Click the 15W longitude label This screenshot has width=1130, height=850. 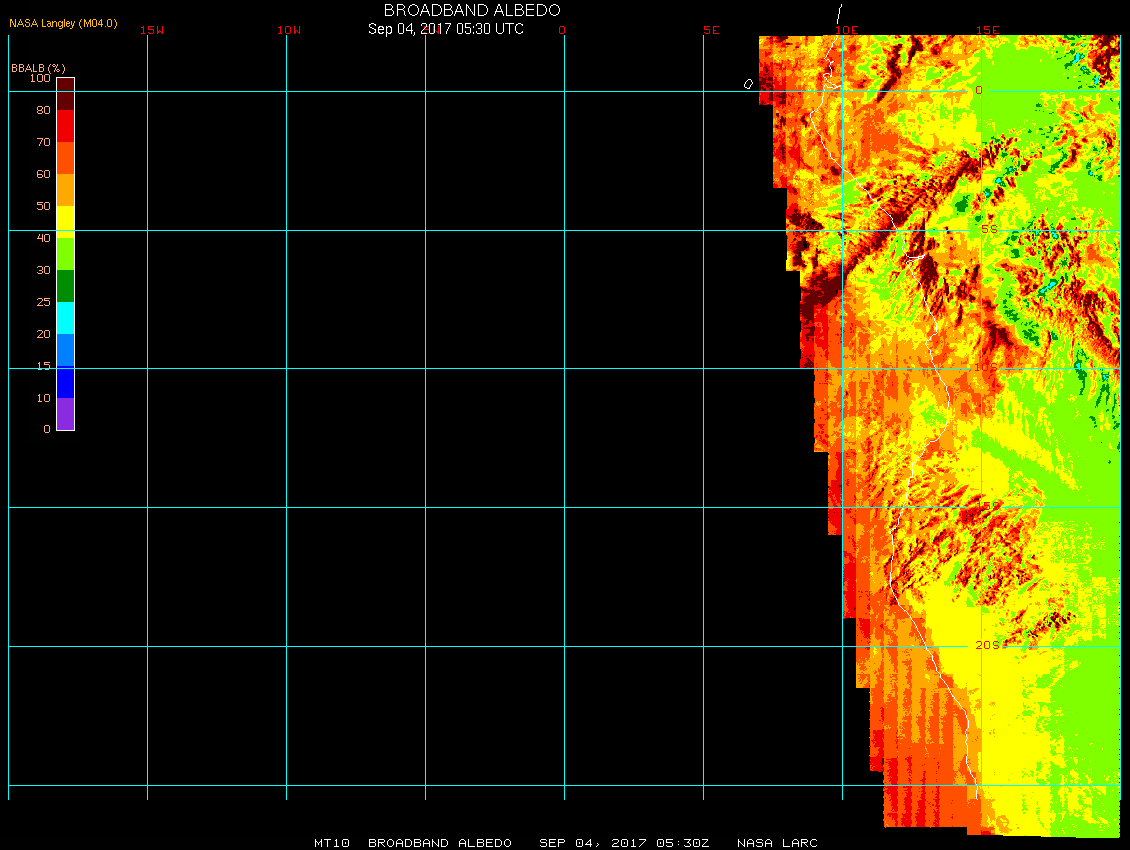click(x=152, y=30)
